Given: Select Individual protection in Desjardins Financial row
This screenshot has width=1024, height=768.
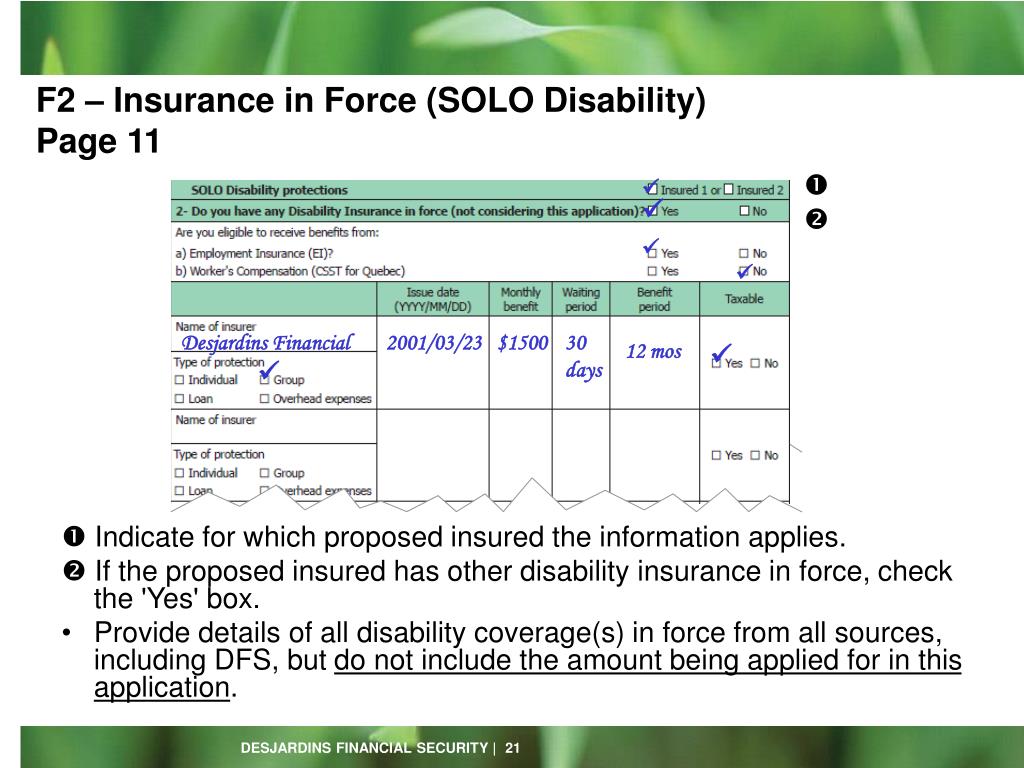Looking at the screenshot, I should pos(180,380).
